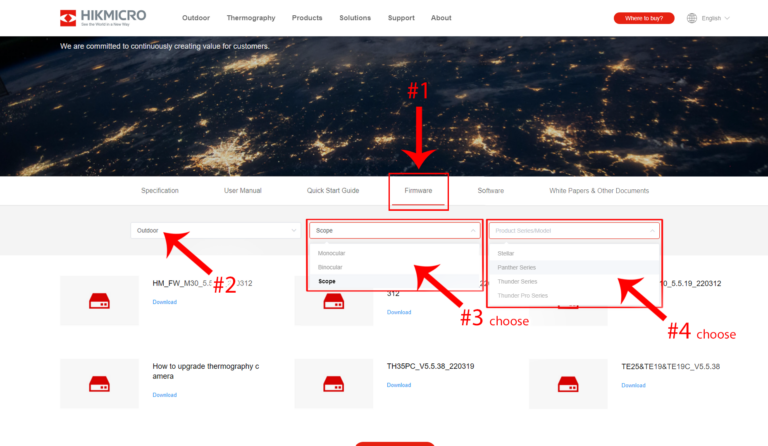Collapse the Scope product type dropdown

click(x=394, y=231)
